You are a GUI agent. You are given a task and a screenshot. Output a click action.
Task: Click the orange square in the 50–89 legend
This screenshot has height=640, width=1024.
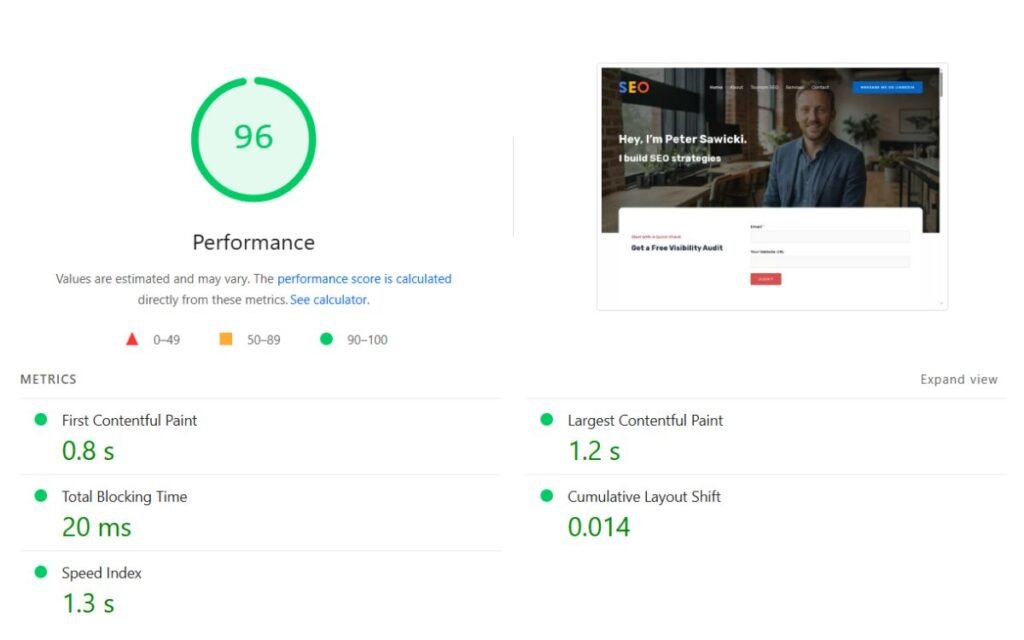click(226, 339)
